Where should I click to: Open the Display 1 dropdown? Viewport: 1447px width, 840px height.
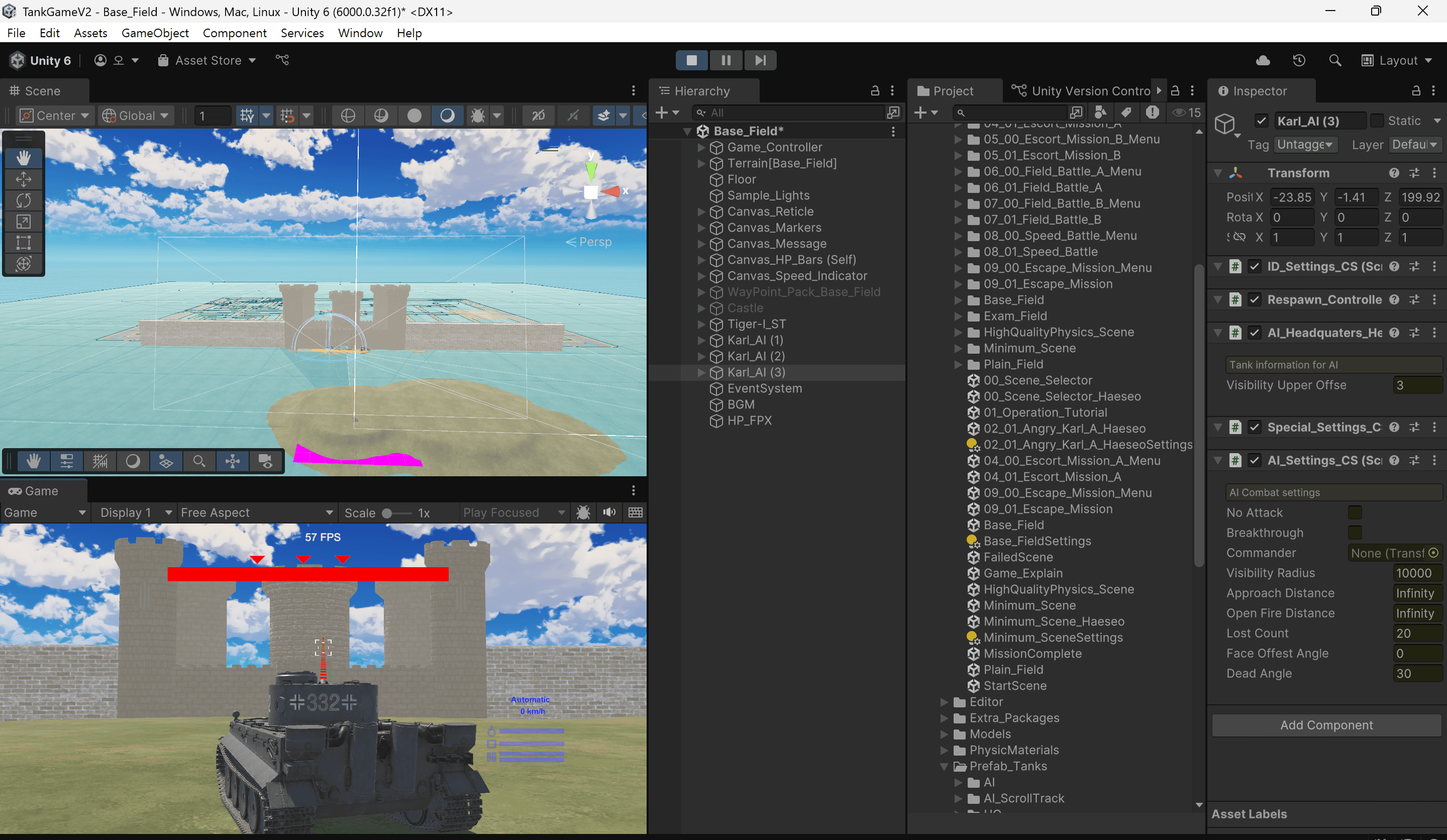coord(136,512)
